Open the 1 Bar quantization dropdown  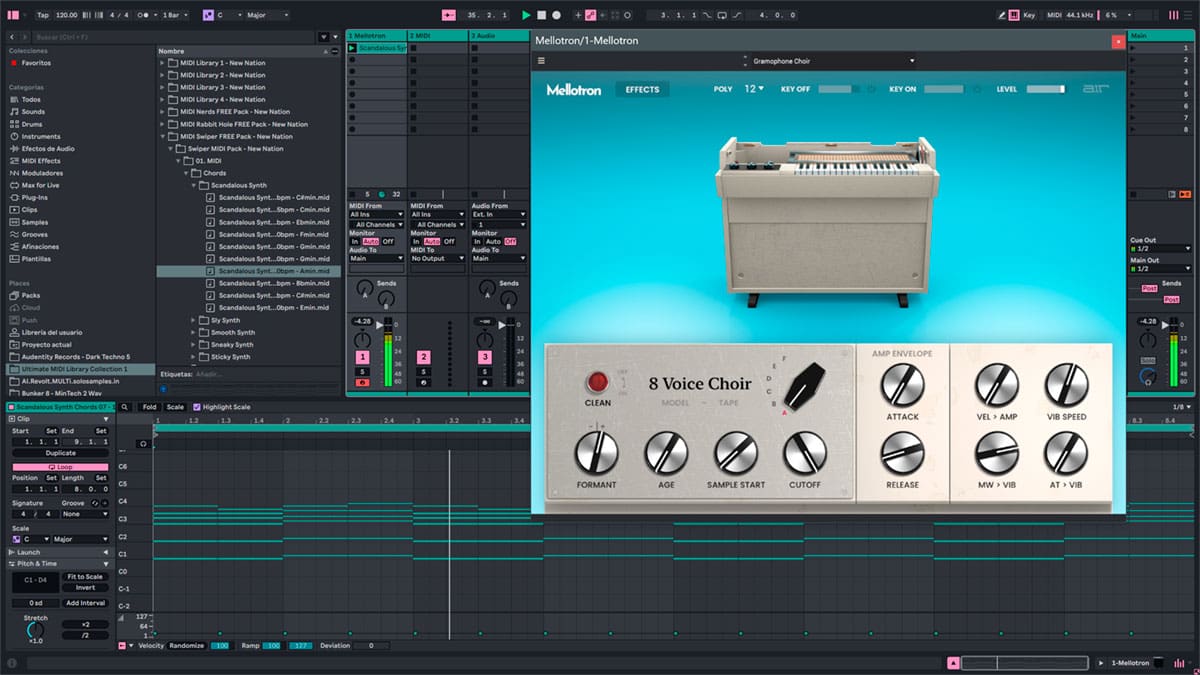pyautogui.click(x=177, y=15)
